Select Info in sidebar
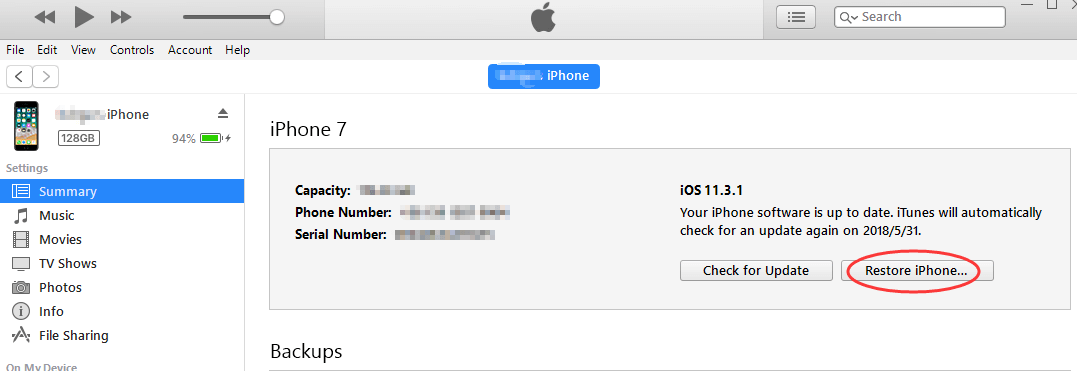The width and height of the screenshot is (1077, 371). (52, 312)
